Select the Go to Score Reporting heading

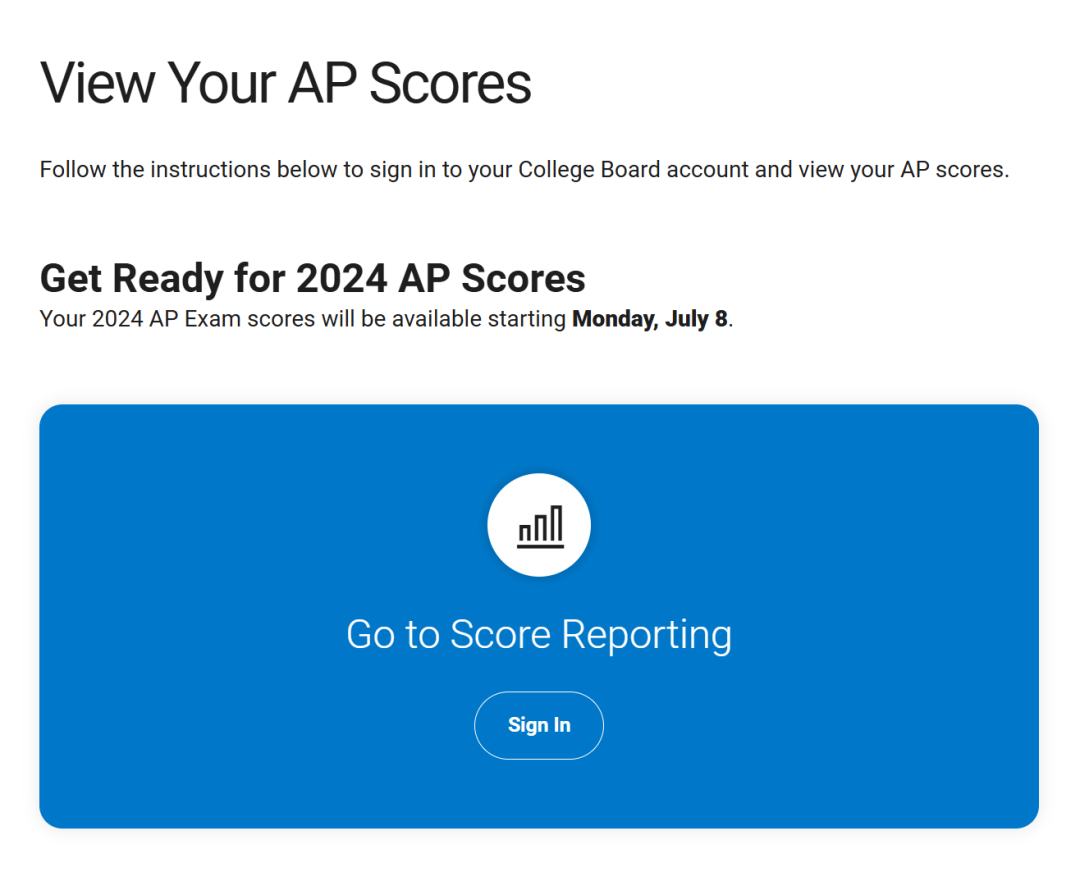coord(539,634)
